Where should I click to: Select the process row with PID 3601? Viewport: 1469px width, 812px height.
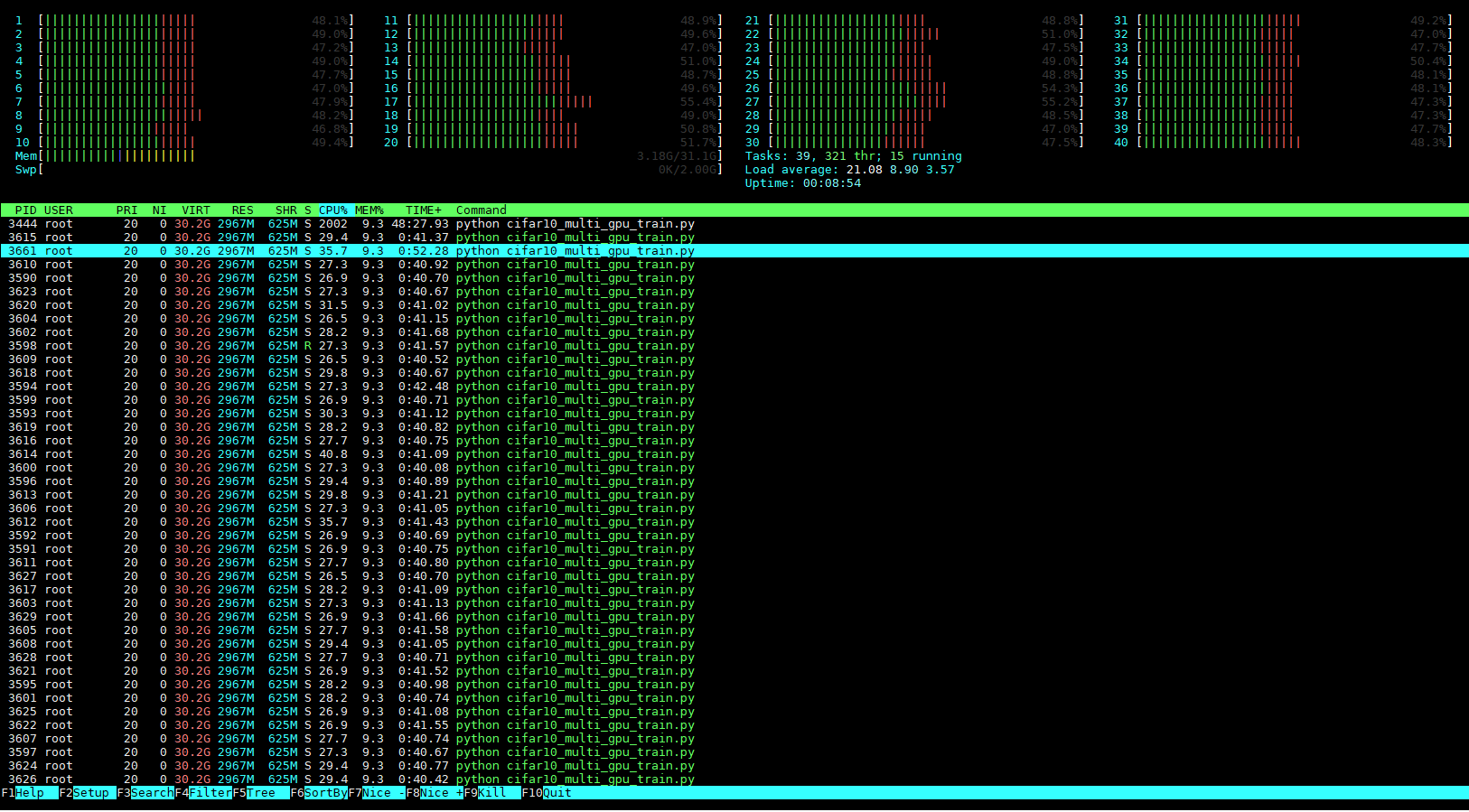click(x=734, y=698)
